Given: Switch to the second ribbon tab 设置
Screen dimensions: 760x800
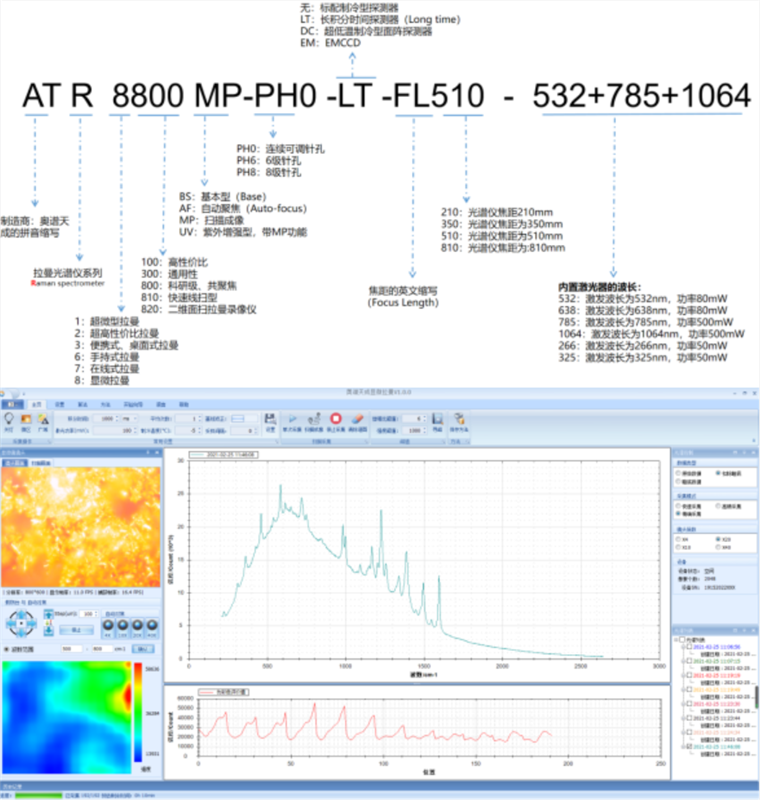Looking at the screenshot, I should point(59,406).
